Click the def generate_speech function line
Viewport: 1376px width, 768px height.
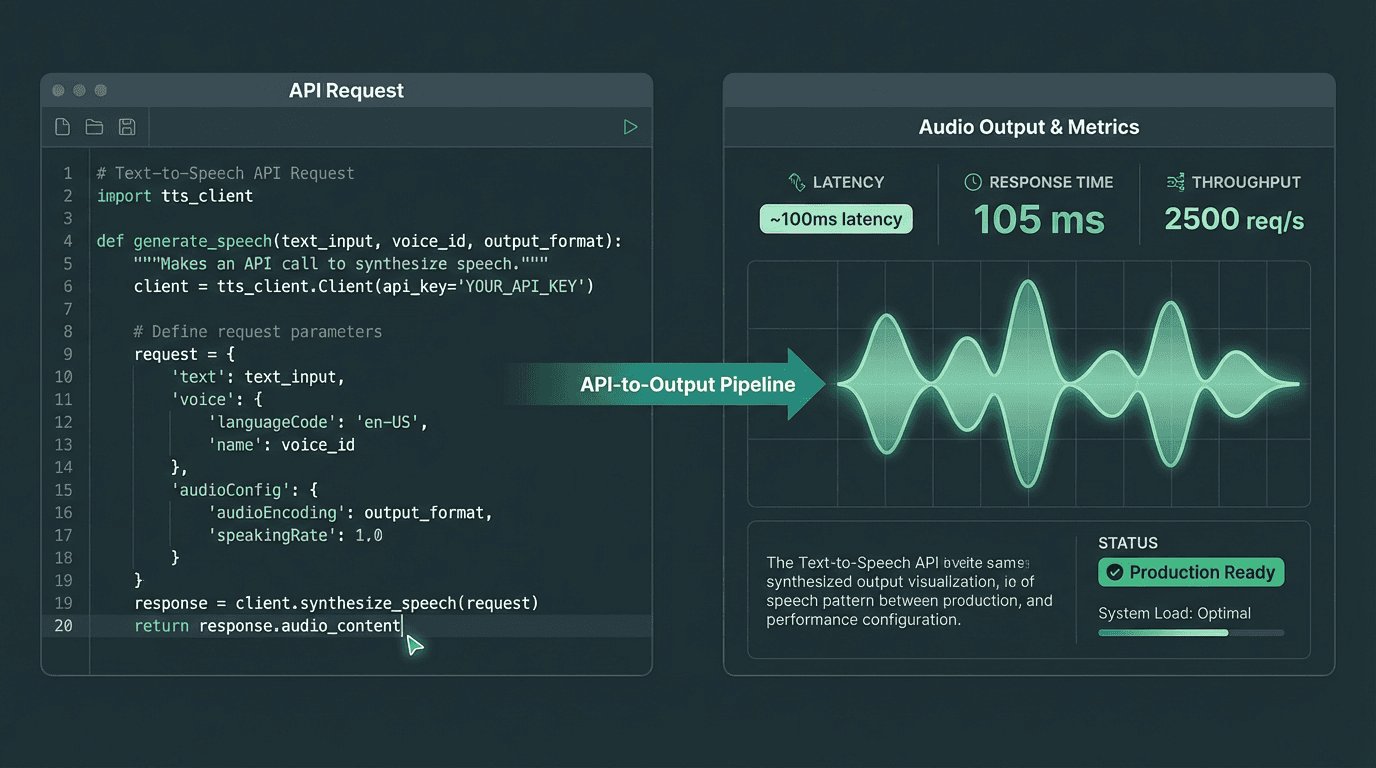point(359,241)
